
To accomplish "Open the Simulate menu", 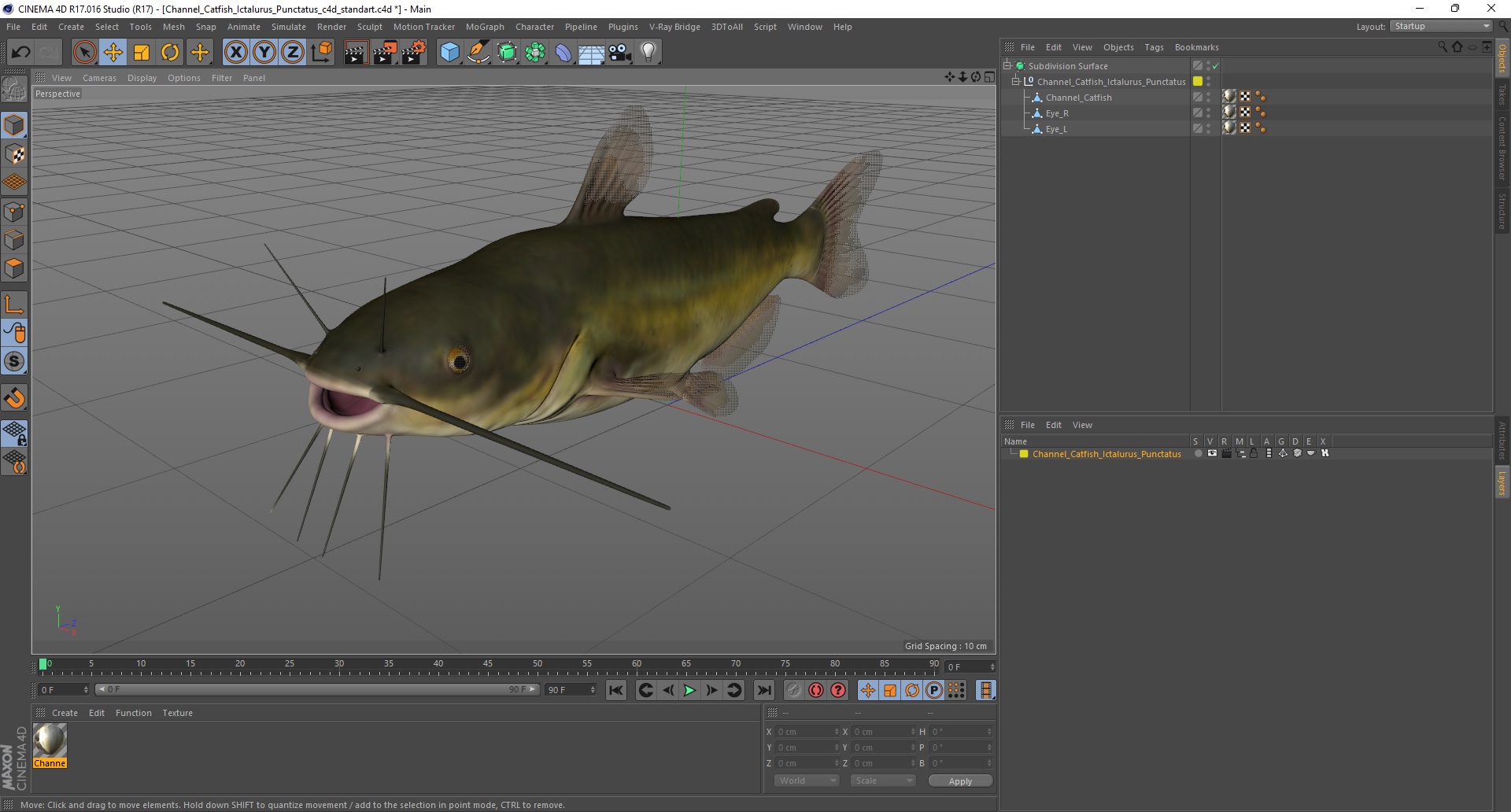I will coord(289,27).
